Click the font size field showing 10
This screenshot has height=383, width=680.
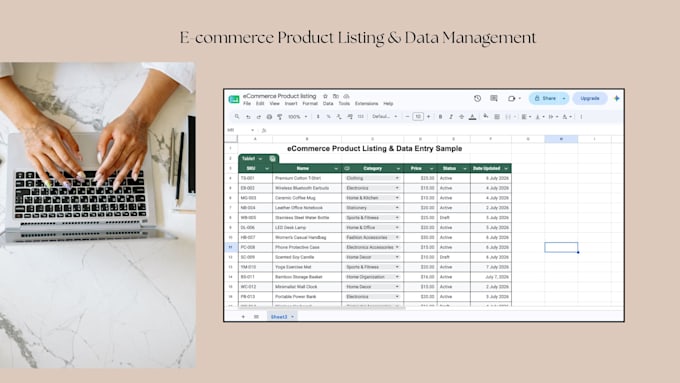point(418,117)
